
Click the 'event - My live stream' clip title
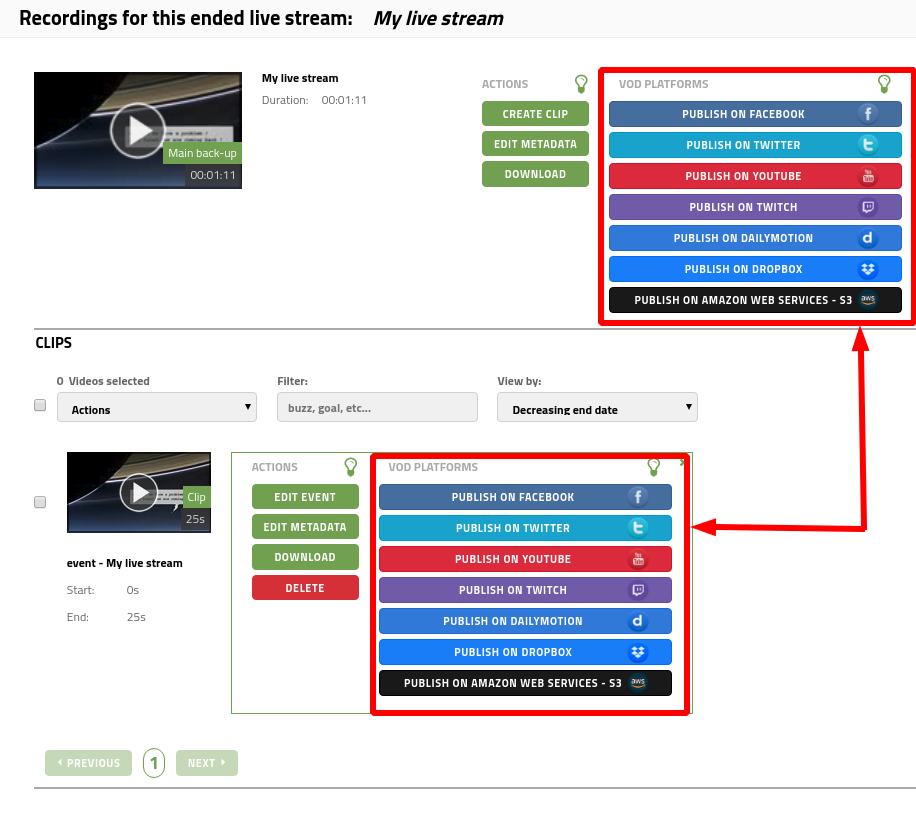124,563
